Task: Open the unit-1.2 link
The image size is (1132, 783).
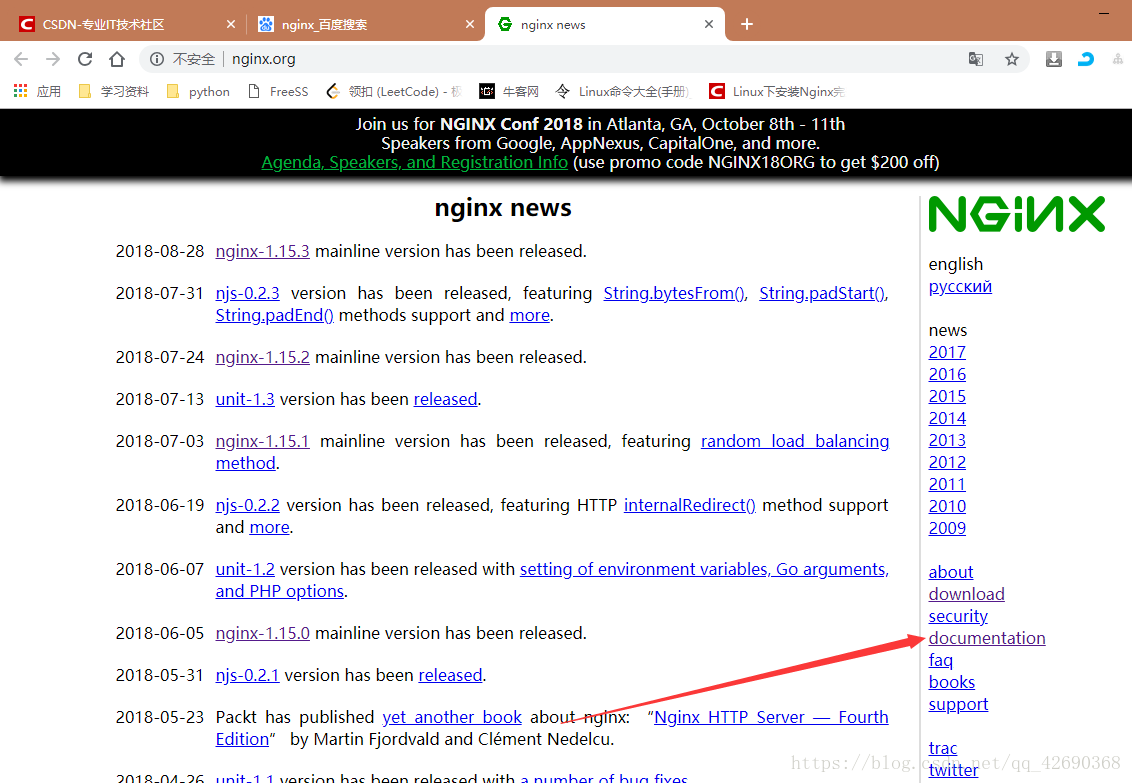Action: click(x=245, y=569)
